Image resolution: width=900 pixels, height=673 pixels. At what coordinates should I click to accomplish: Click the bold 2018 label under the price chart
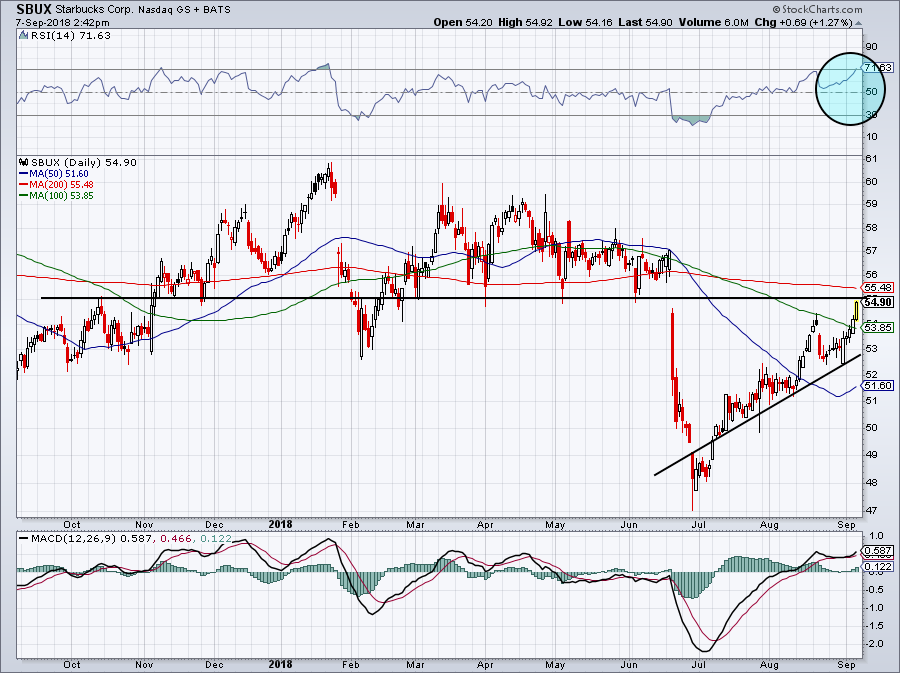(x=280, y=524)
